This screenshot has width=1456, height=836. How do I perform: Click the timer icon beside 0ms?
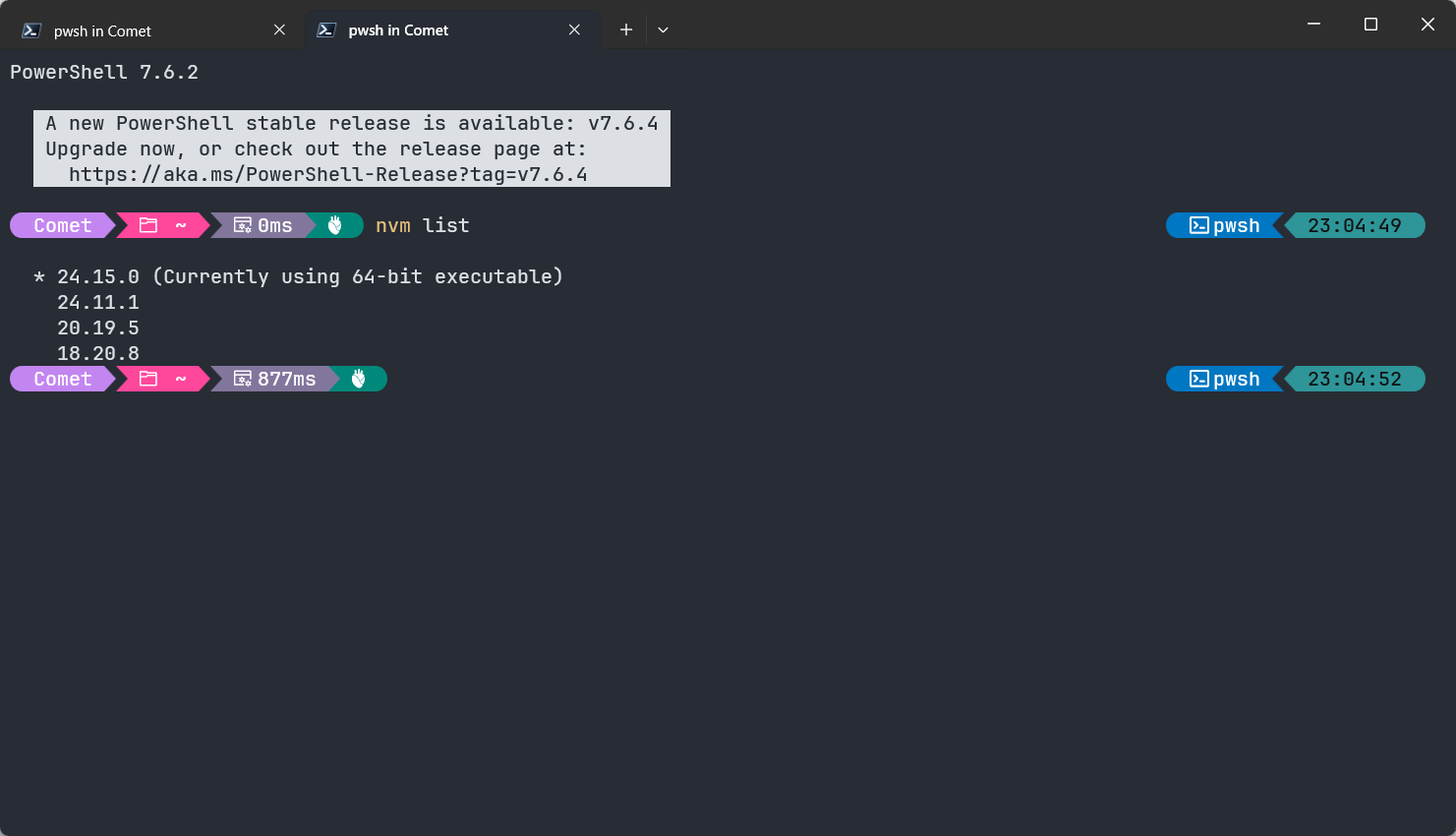coord(243,225)
